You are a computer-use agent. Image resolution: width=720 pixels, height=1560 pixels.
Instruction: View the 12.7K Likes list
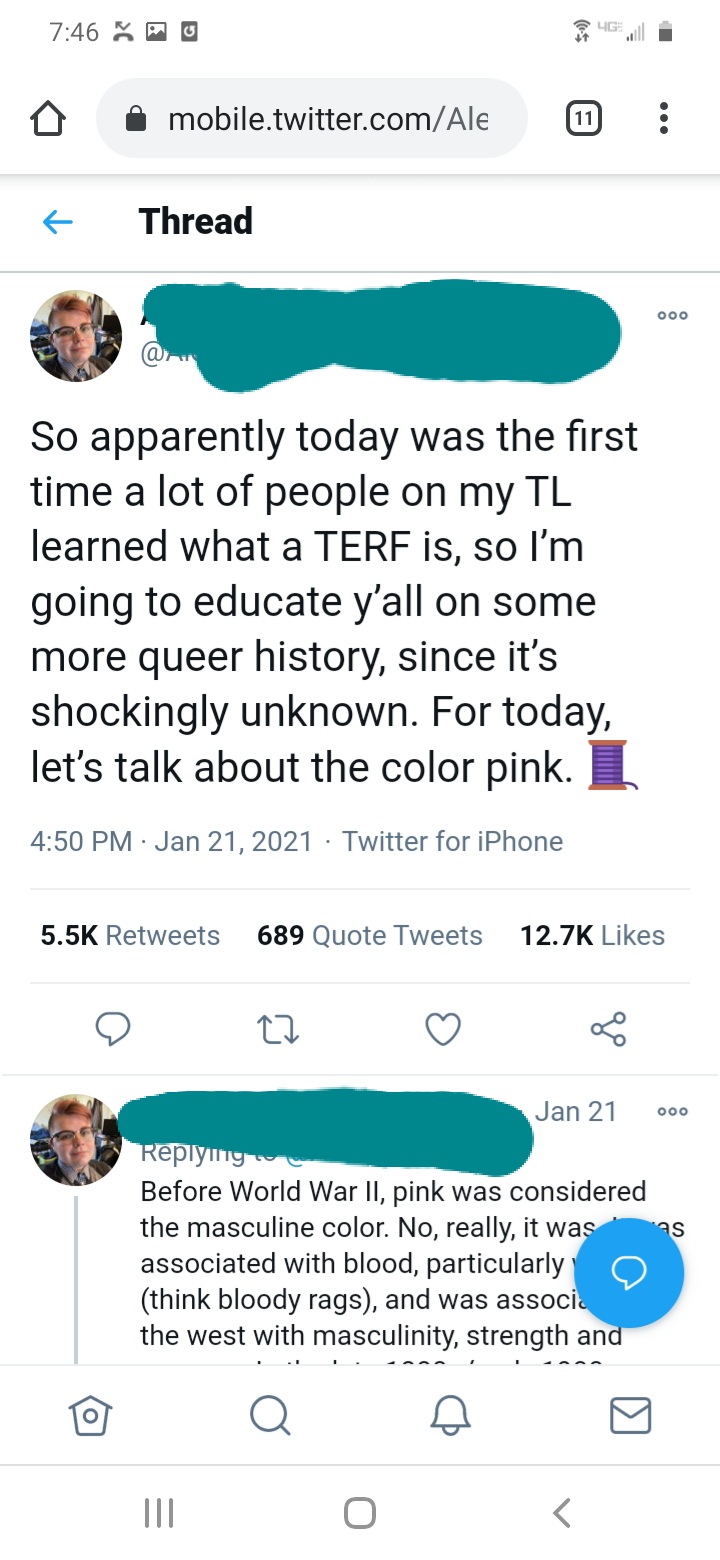coord(592,936)
